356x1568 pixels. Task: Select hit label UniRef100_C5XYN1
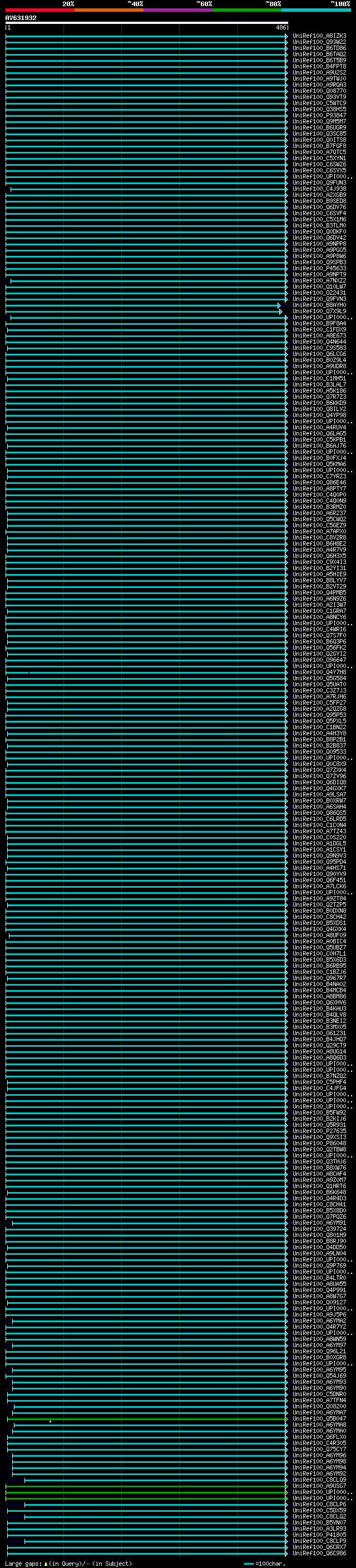click(319, 159)
